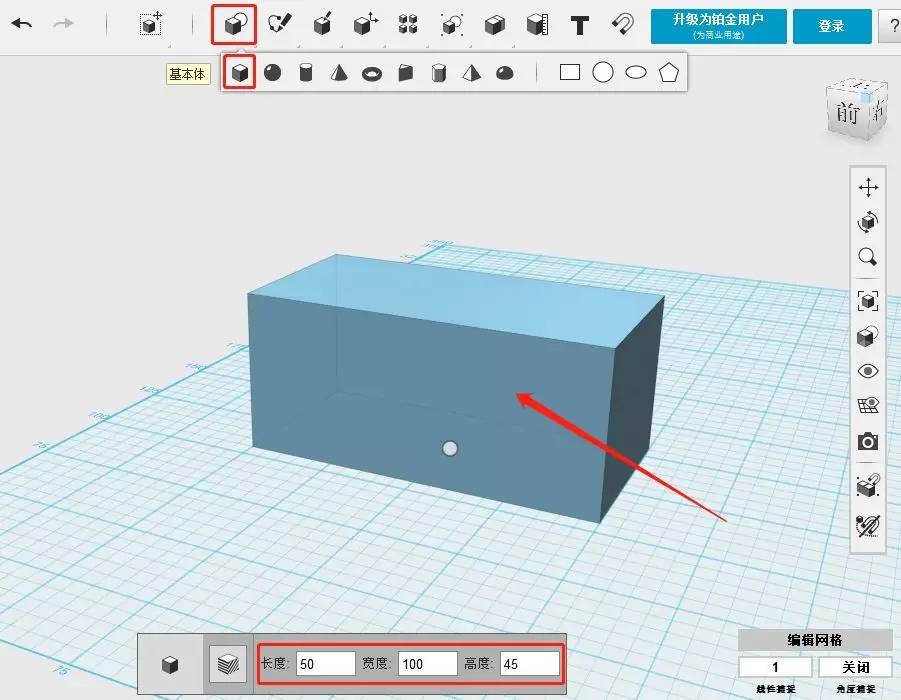
Task: Toggle visibility with the eye icon
Action: pyautogui.click(x=868, y=371)
